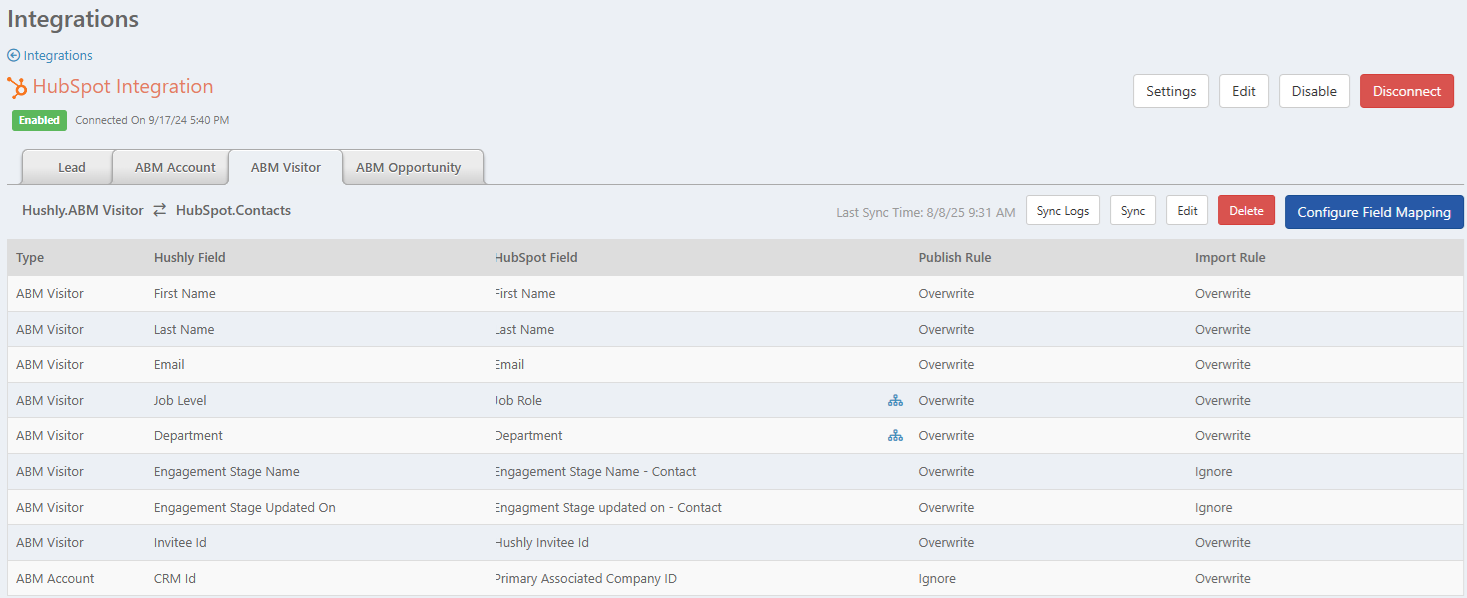Open Sync Logs
This screenshot has height=598, width=1467.
point(1063,211)
